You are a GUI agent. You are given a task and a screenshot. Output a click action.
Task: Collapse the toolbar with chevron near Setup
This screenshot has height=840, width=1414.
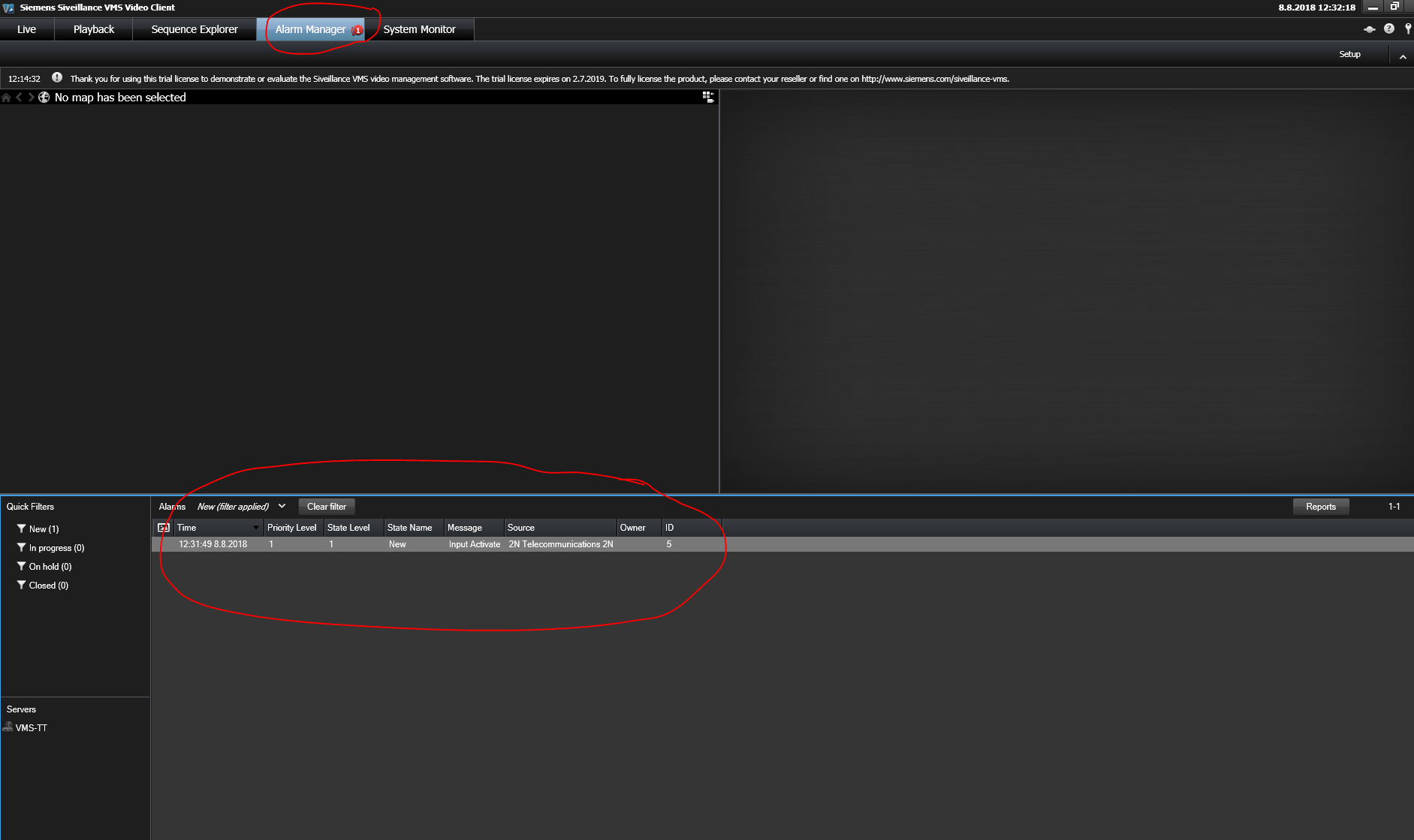[x=1403, y=56]
